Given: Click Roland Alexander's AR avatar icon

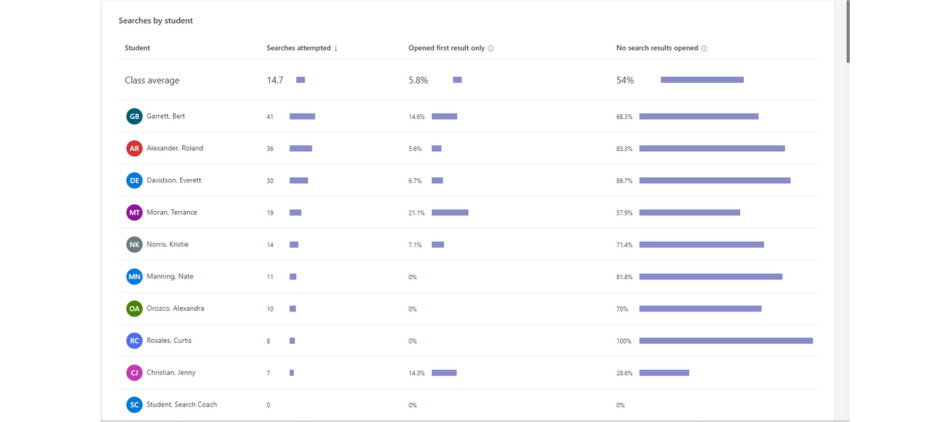Looking at the screenshot, I should (134, 148).
